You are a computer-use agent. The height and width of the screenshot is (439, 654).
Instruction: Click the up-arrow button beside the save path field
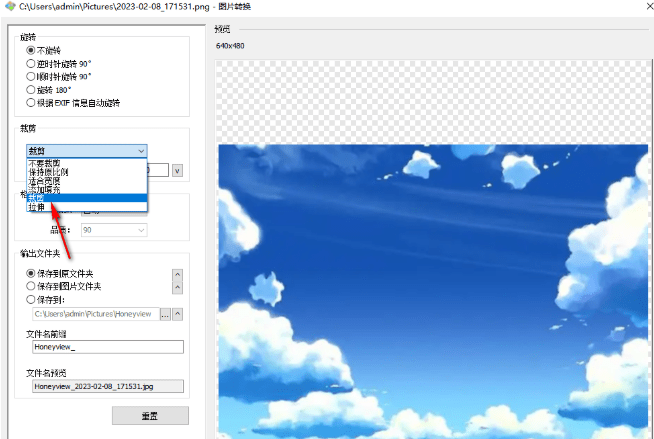pyautogui.click(x=178, y=314)
